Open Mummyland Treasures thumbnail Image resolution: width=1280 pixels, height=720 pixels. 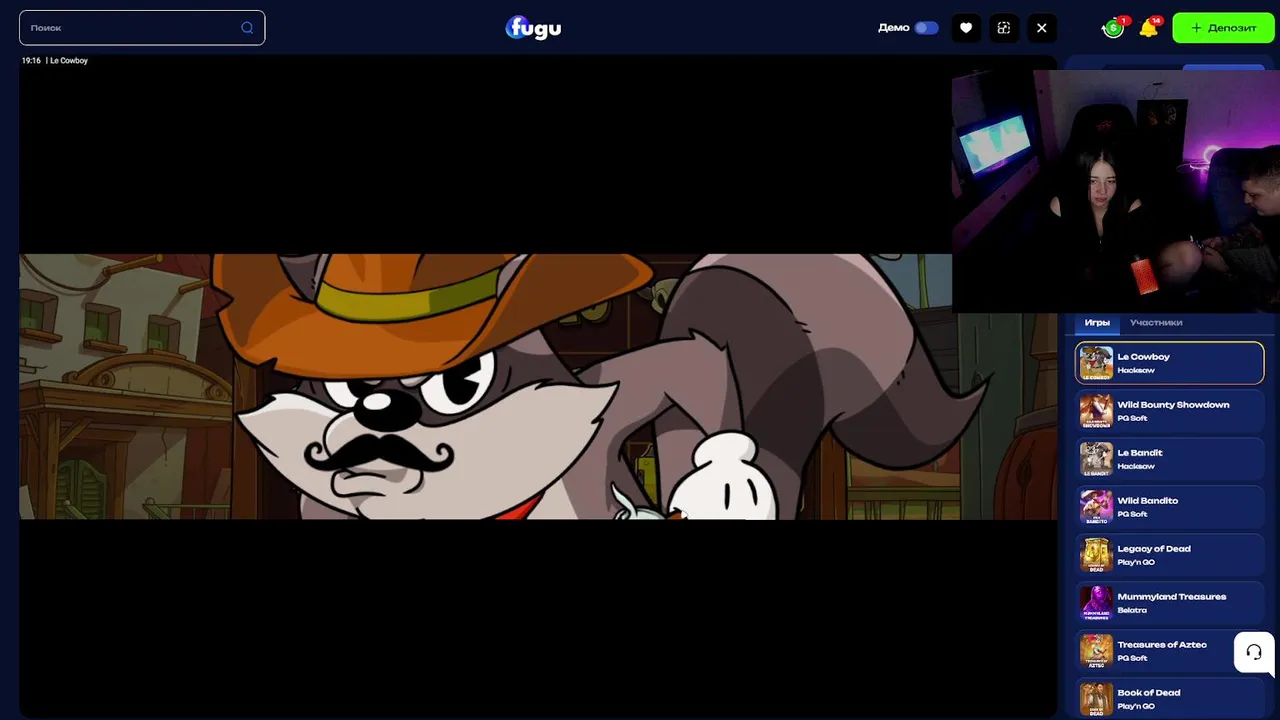(1097, 603)
